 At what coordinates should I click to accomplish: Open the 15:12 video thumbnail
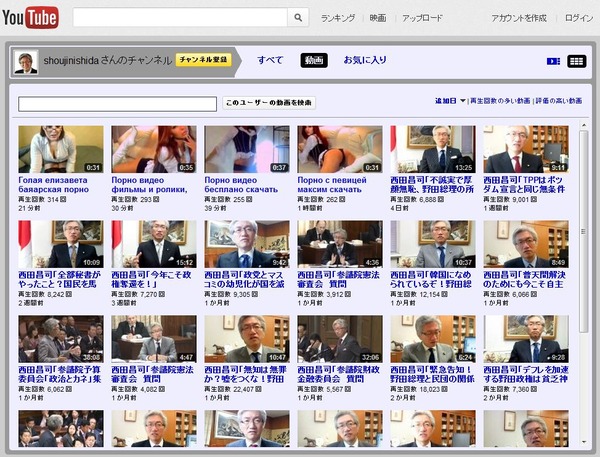pyautogui.click(x=154, y=244)
